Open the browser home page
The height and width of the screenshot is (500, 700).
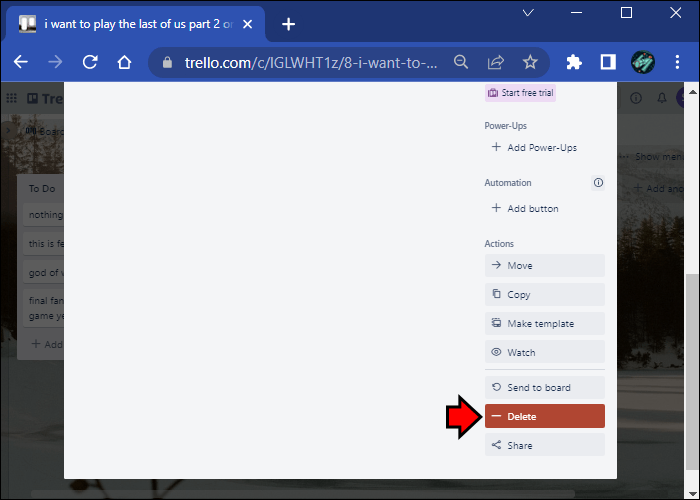(x=125, y=62)
